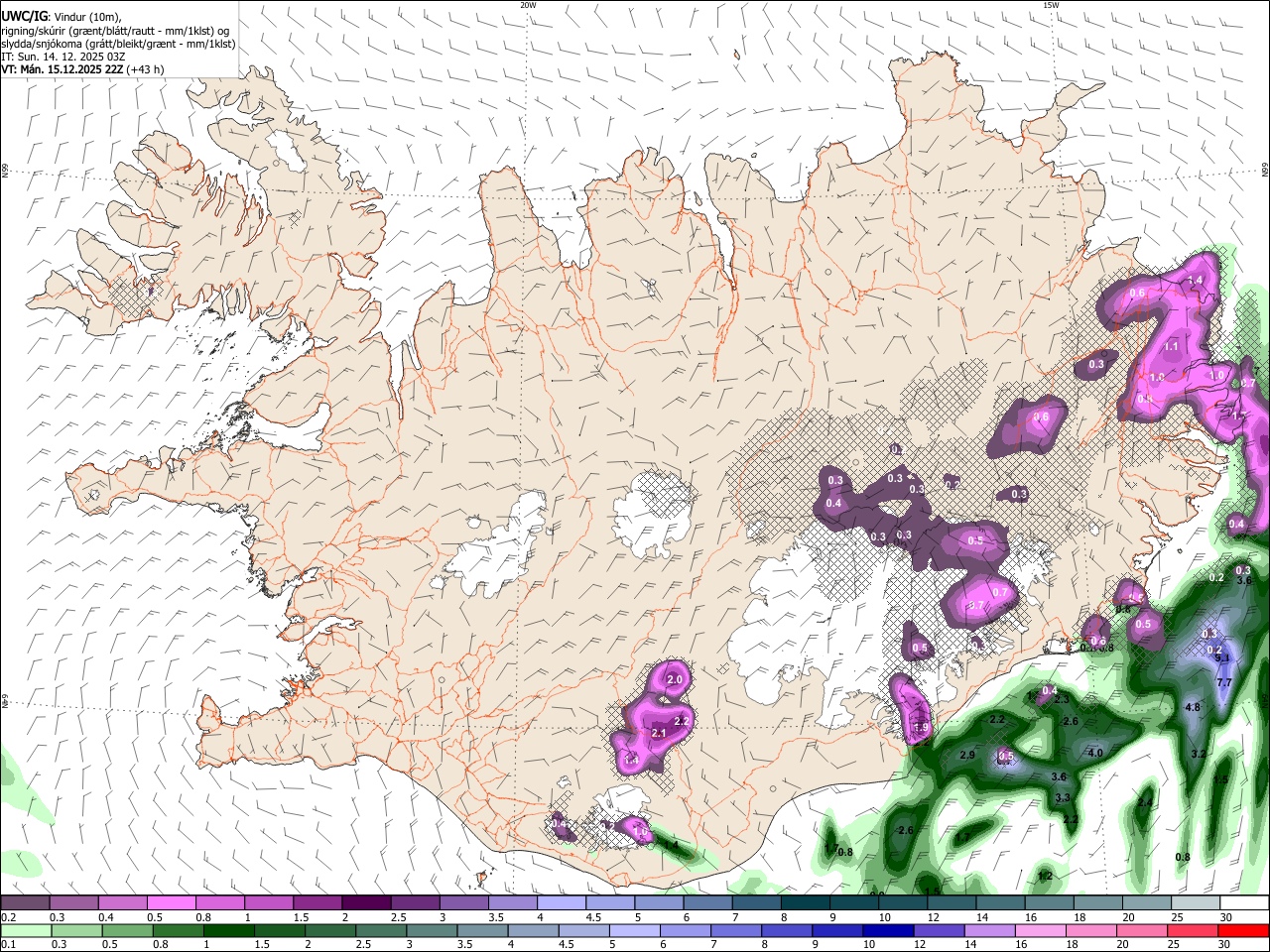Click the 7.7 precipitation value on the map
The image size is (1270, 952).
pos(1224,683)
